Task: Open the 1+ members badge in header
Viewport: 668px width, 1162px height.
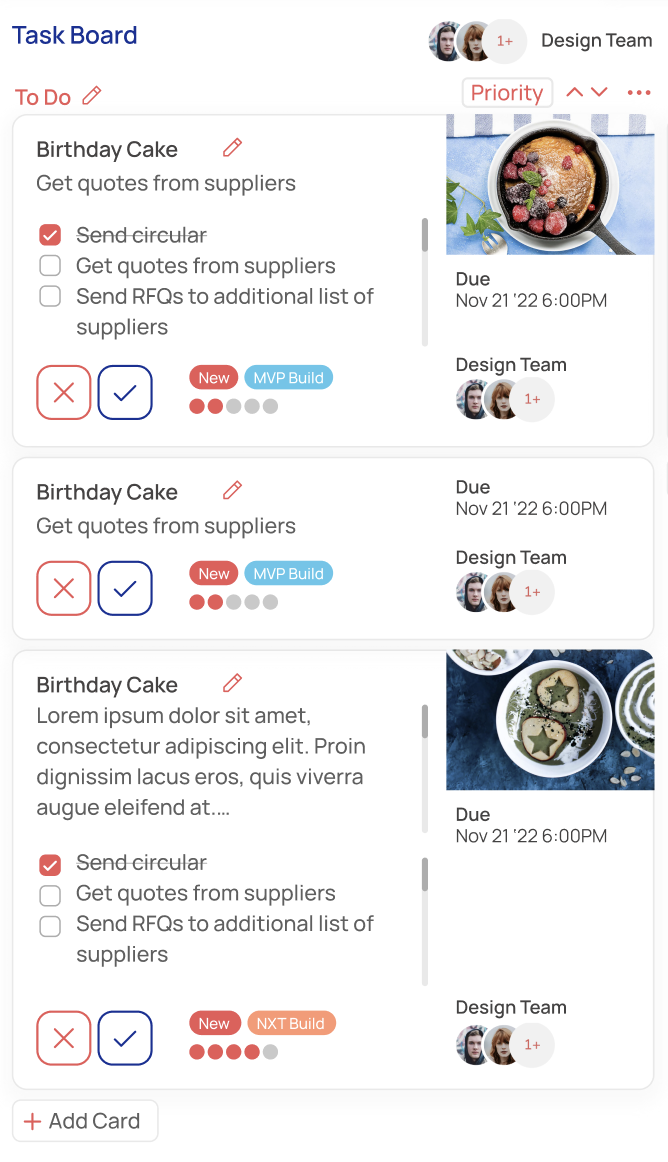Action: [505, 41]
